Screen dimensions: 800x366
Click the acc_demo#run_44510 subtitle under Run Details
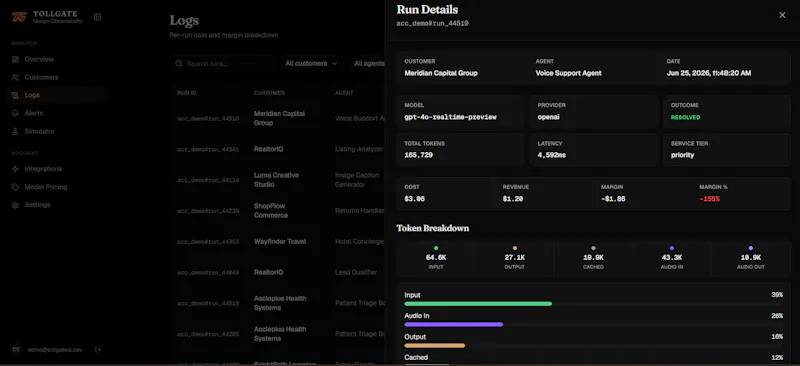[432, 23]
